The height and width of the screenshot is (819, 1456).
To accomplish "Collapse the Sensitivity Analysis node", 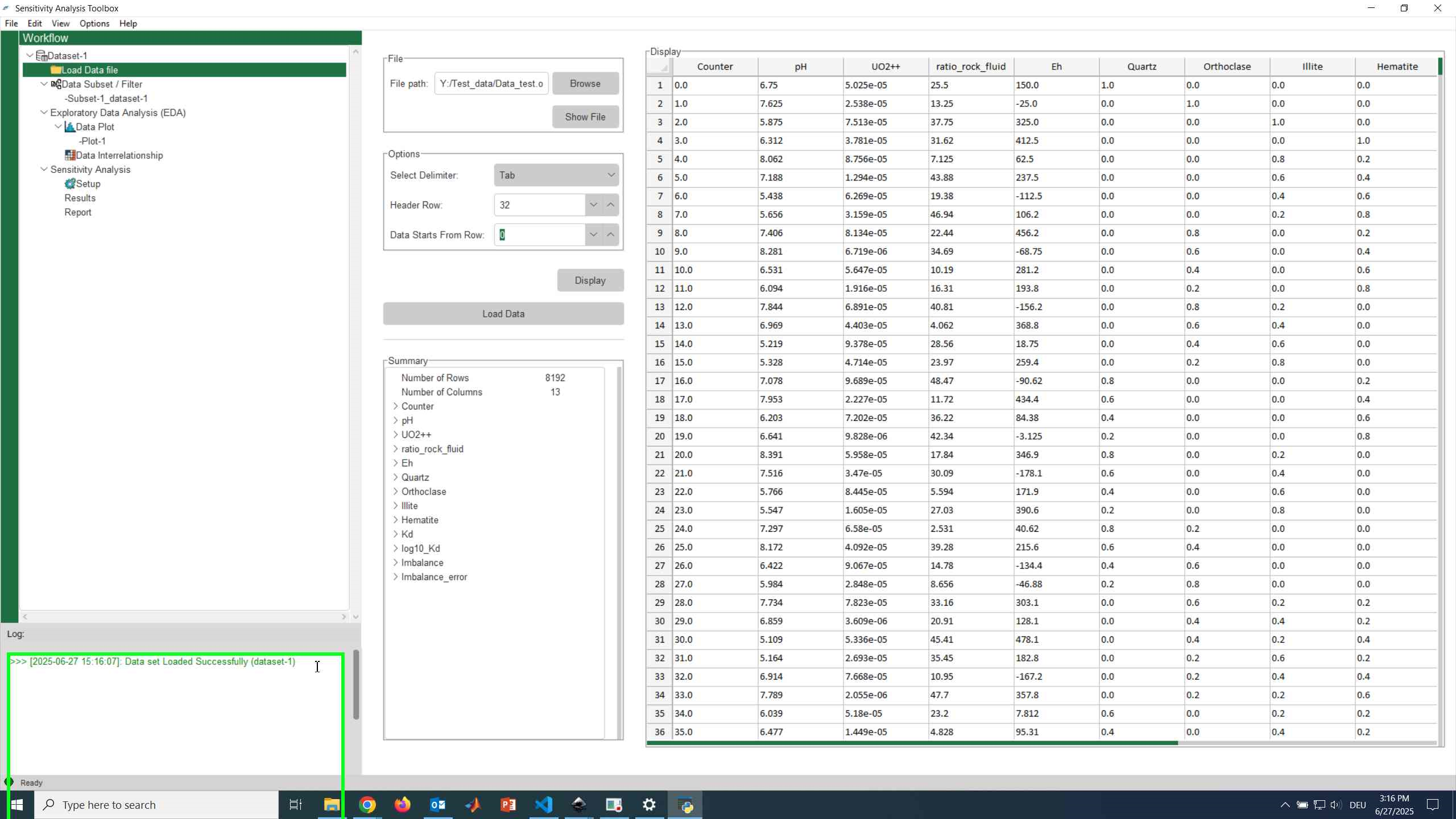I will (44, 169).
